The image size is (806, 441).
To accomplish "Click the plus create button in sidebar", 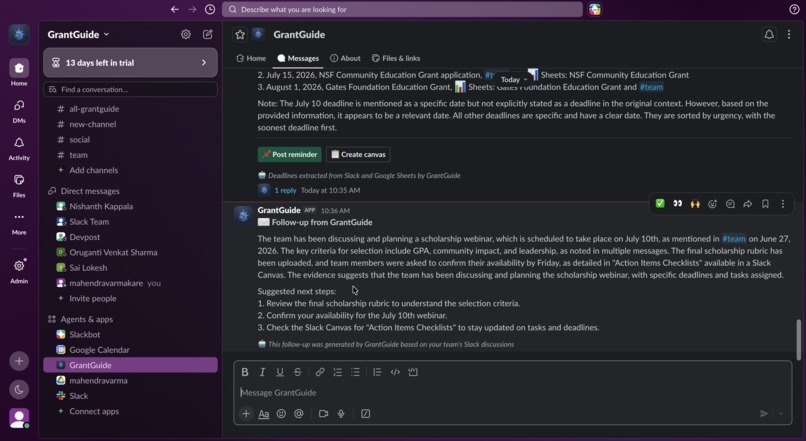I will (19, 361).
